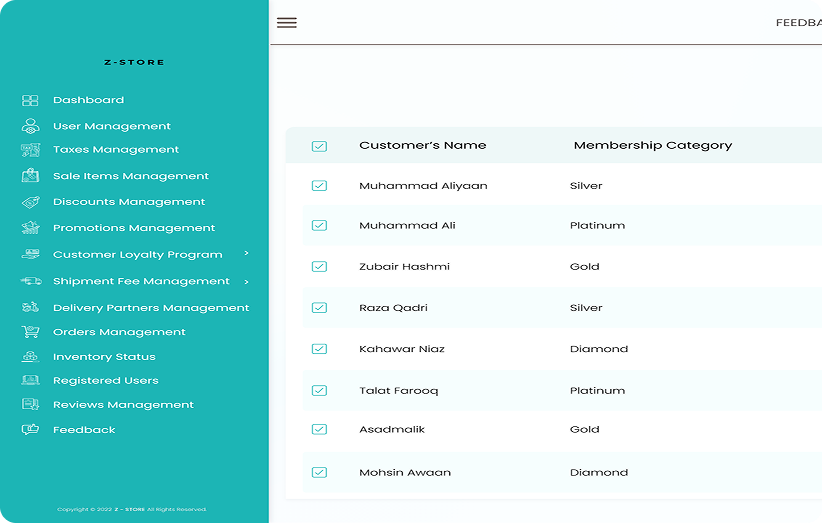
Task: Open Inventory Status in the sidebar
Action: click(x=104, y=357)
